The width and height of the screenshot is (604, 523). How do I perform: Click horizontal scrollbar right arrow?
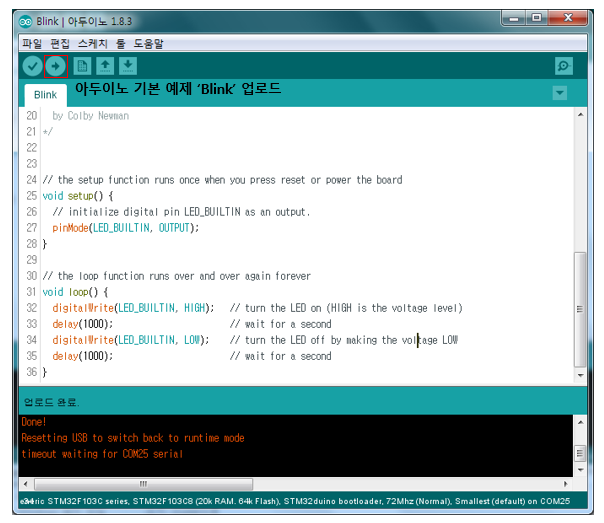[x=565, y=484]
